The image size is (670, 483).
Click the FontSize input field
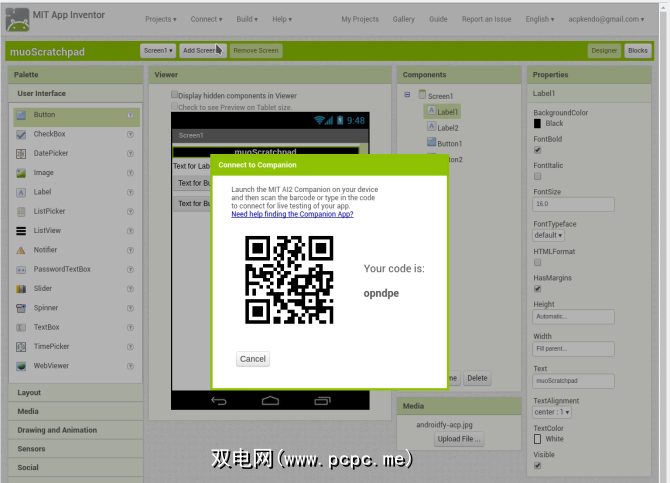click(573, 204)
